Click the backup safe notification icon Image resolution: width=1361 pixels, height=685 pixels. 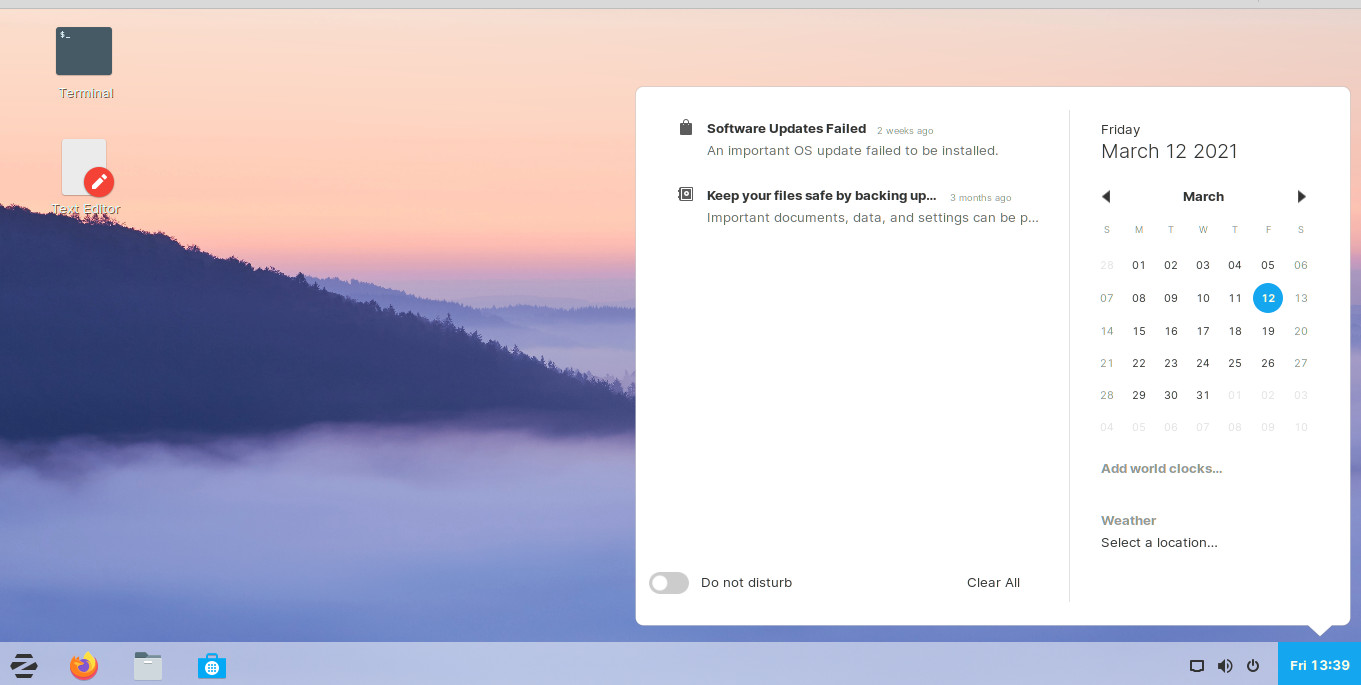coord(685,195)
